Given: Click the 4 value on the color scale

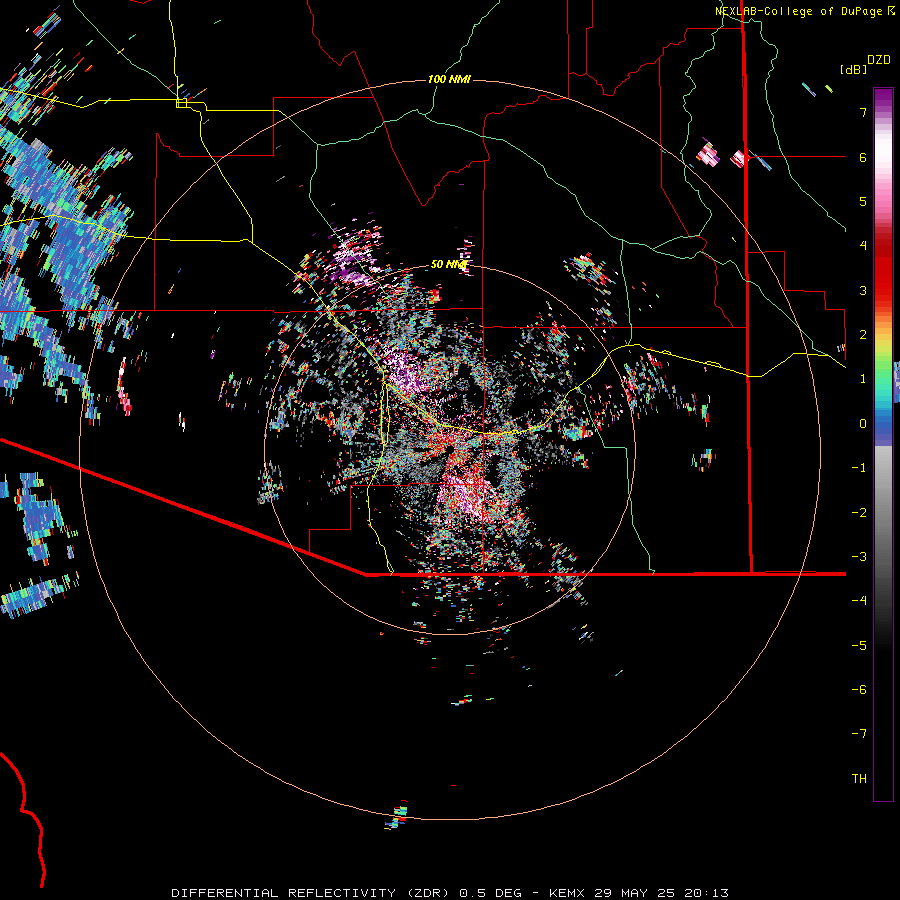Looking at the screenshot, I should pyautogui.click(x=863, y=246).
